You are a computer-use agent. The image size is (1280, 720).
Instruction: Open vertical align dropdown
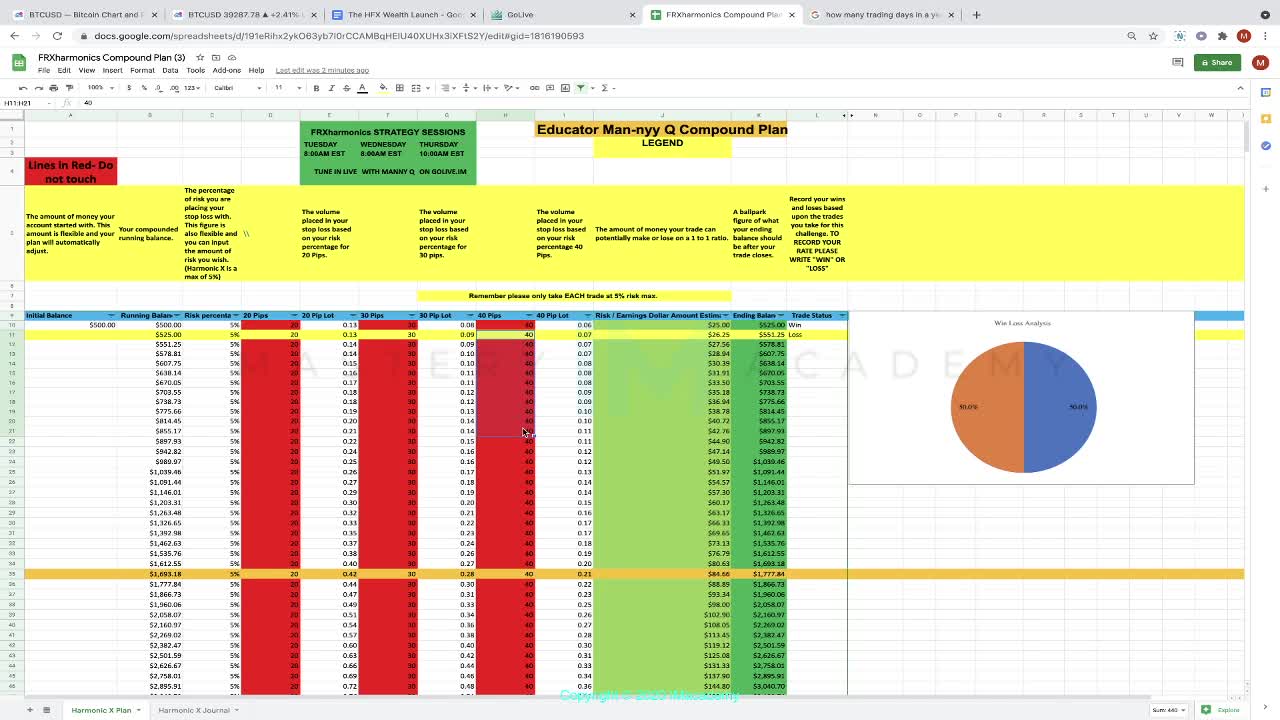point(468,88)
